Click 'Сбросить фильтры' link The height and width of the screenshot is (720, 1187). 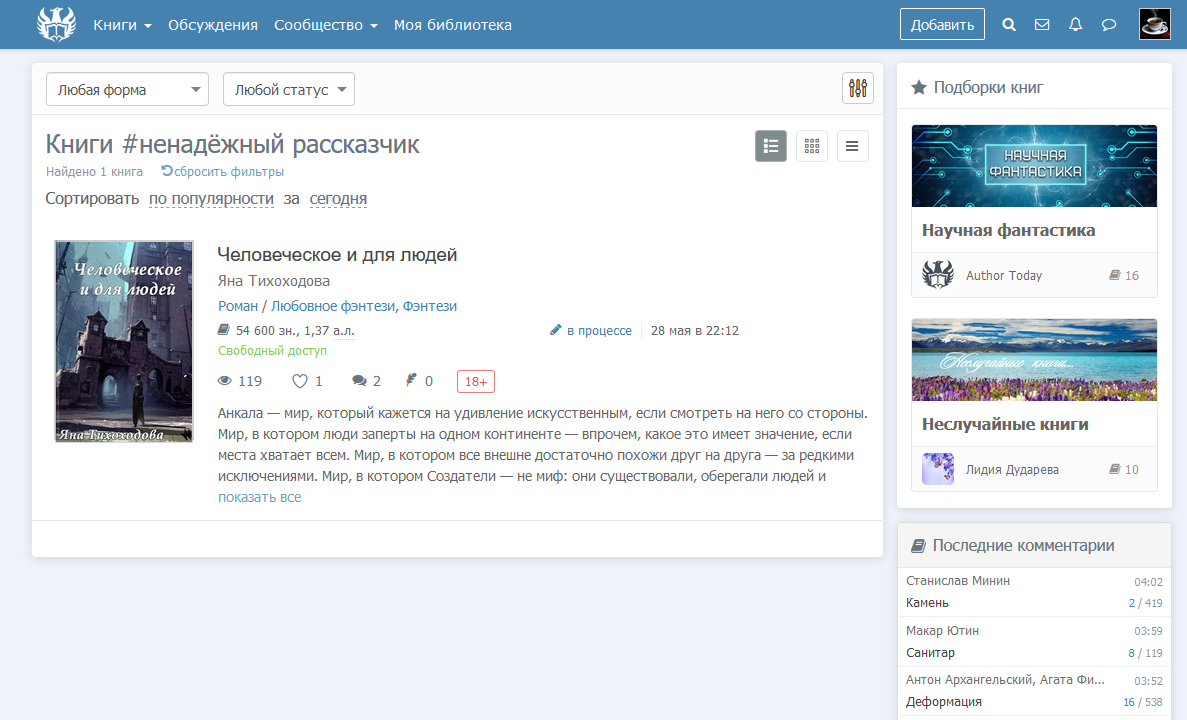(222, 172)
